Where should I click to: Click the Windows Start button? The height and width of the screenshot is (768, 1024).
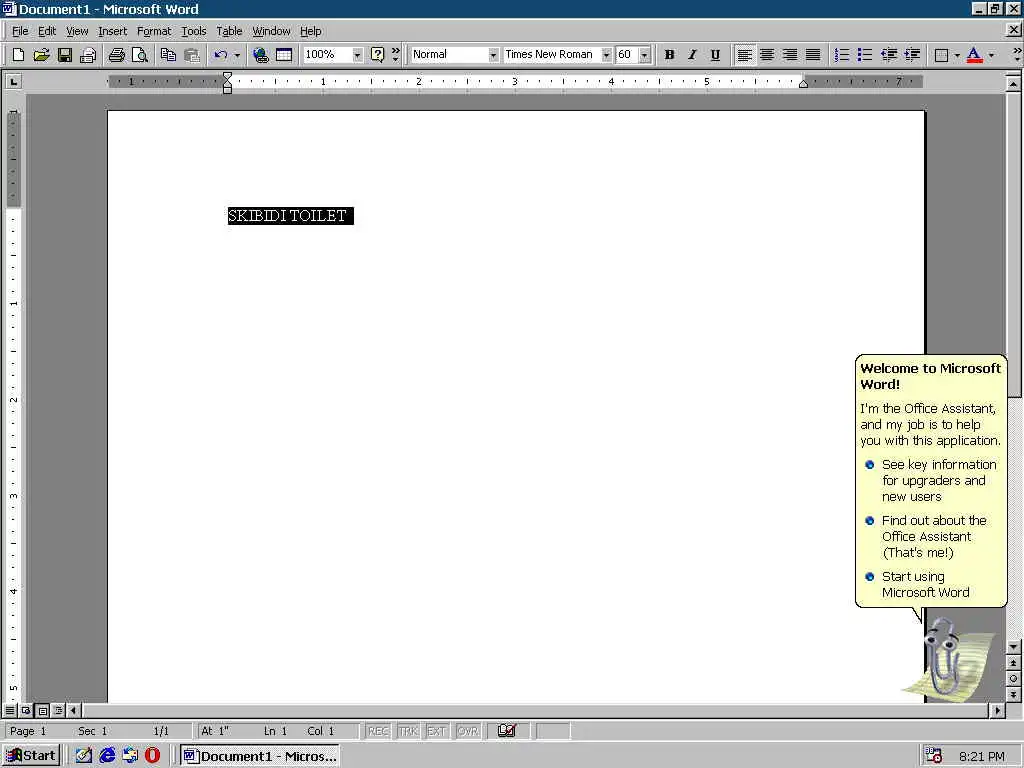click(x=31, y=756)
